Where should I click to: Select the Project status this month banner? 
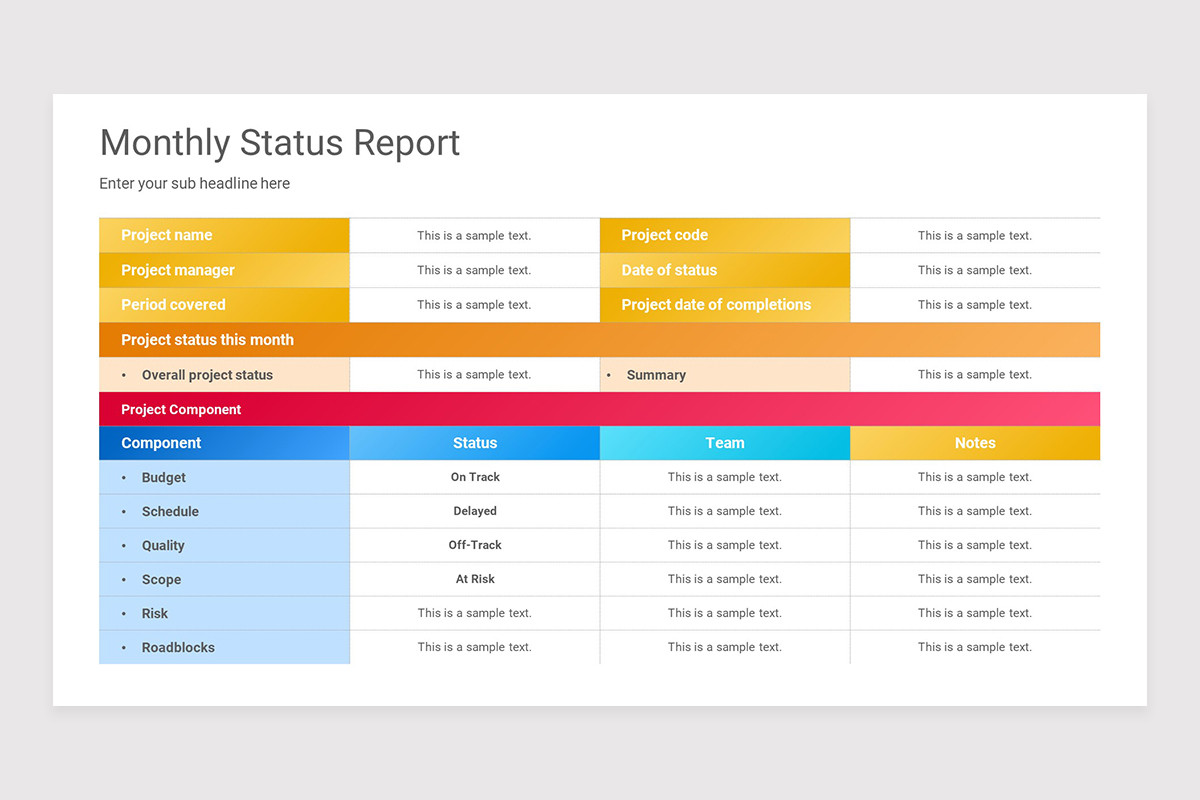[x=207, y=340]
